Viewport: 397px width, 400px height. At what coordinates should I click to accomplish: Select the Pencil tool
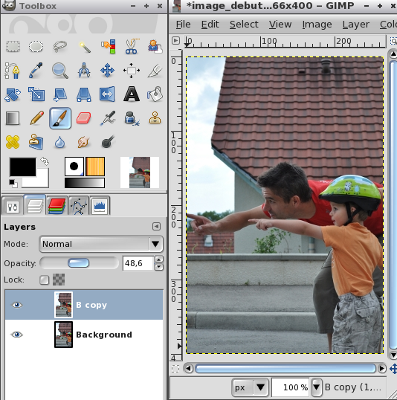tap(36, 118)
